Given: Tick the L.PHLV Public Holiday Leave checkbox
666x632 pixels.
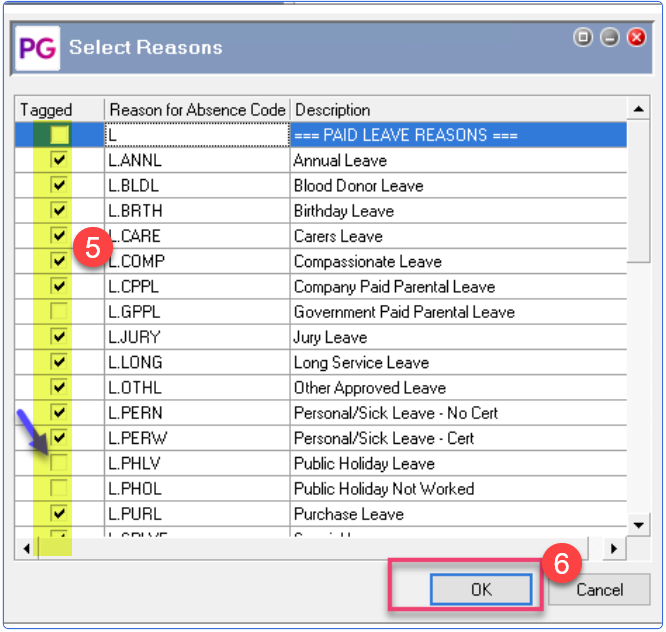Looking at the screenshot, I should pyautogui.click(x=59, y=464).
